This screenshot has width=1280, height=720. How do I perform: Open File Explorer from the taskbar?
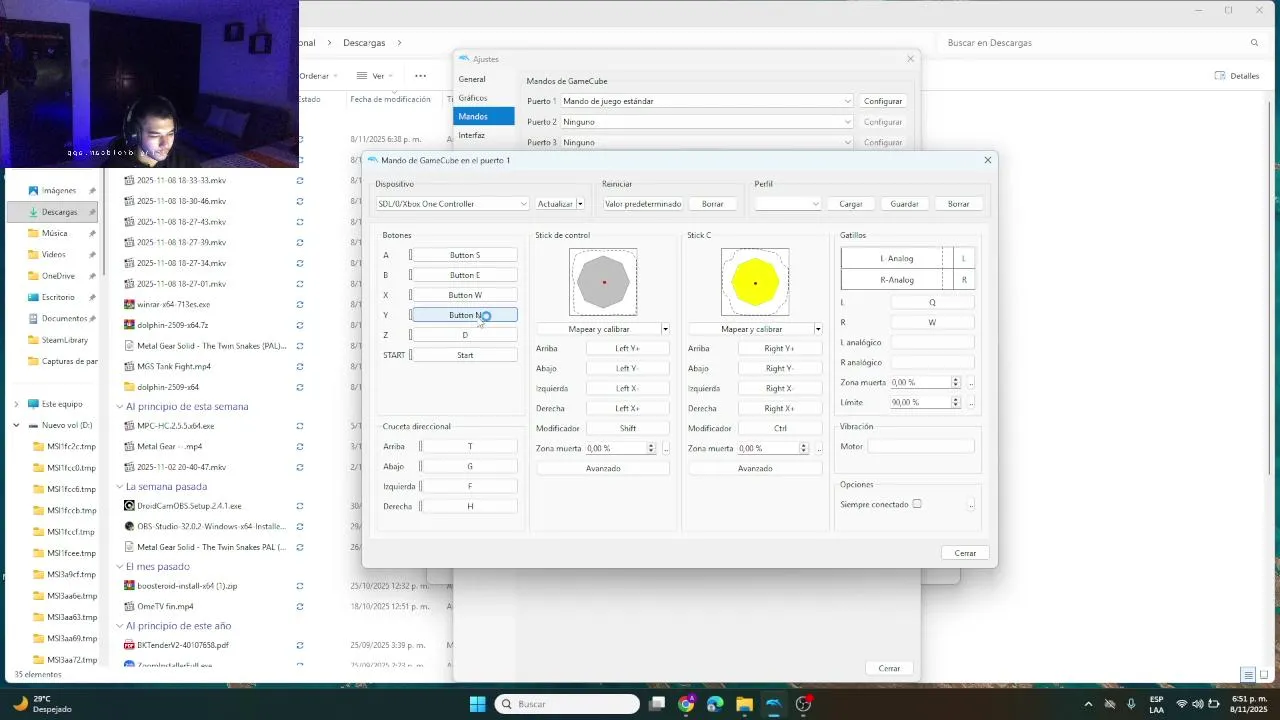[x=744, y=704]
